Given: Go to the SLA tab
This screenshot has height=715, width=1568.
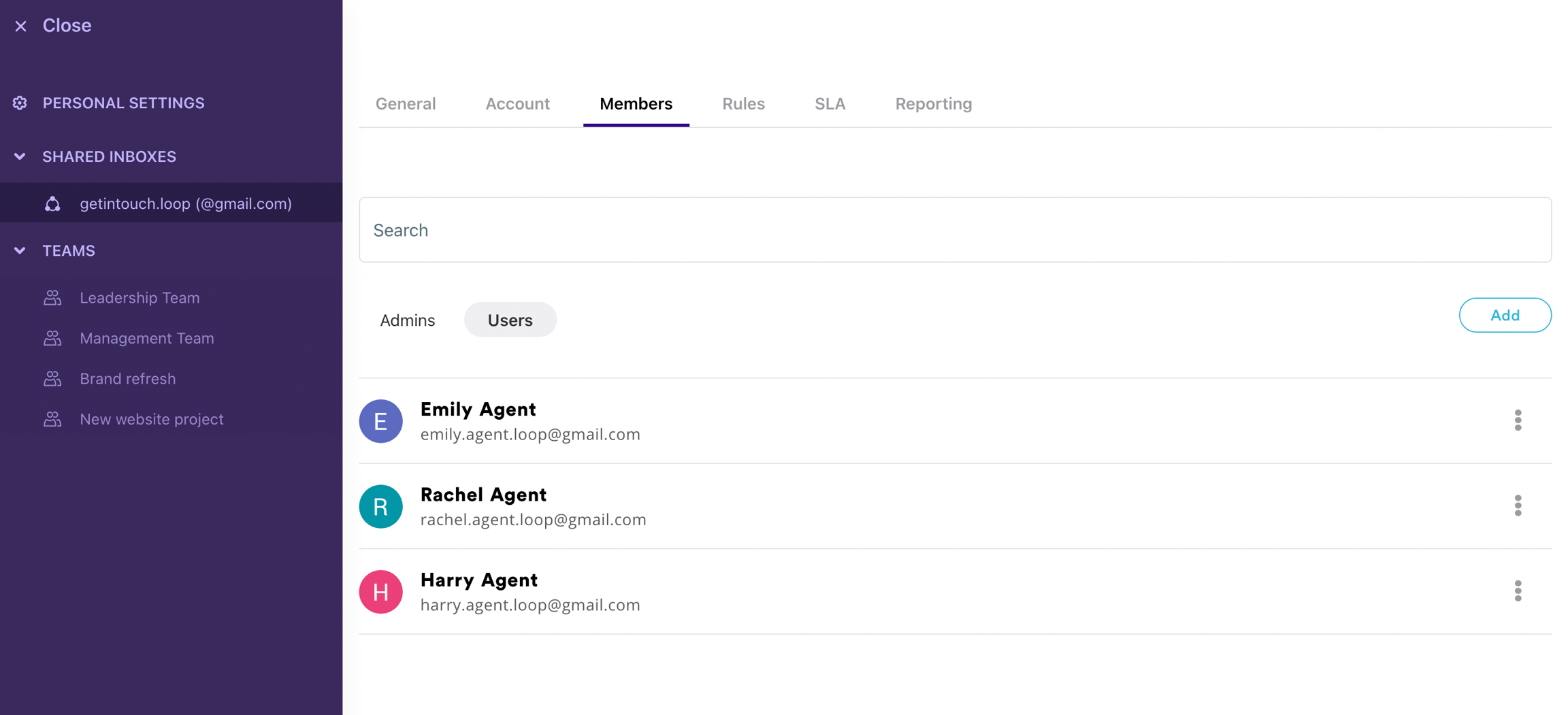Looking at the screenshot, I should (x=830, y=103).
